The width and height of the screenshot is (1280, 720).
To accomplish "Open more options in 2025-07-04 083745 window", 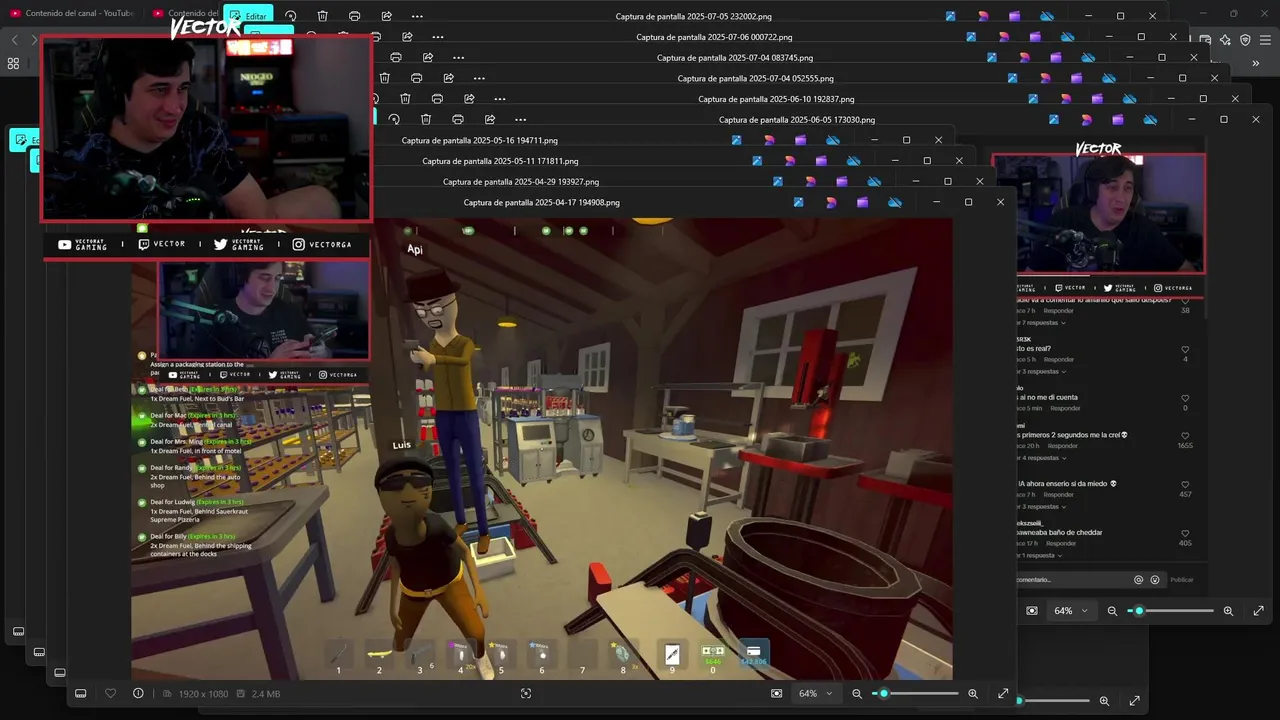I will [x=458, y=57].
